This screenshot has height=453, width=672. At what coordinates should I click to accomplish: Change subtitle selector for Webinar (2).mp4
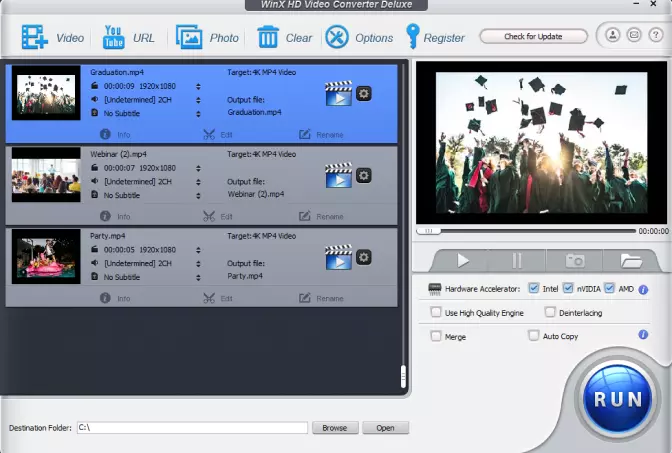(198, 196)
